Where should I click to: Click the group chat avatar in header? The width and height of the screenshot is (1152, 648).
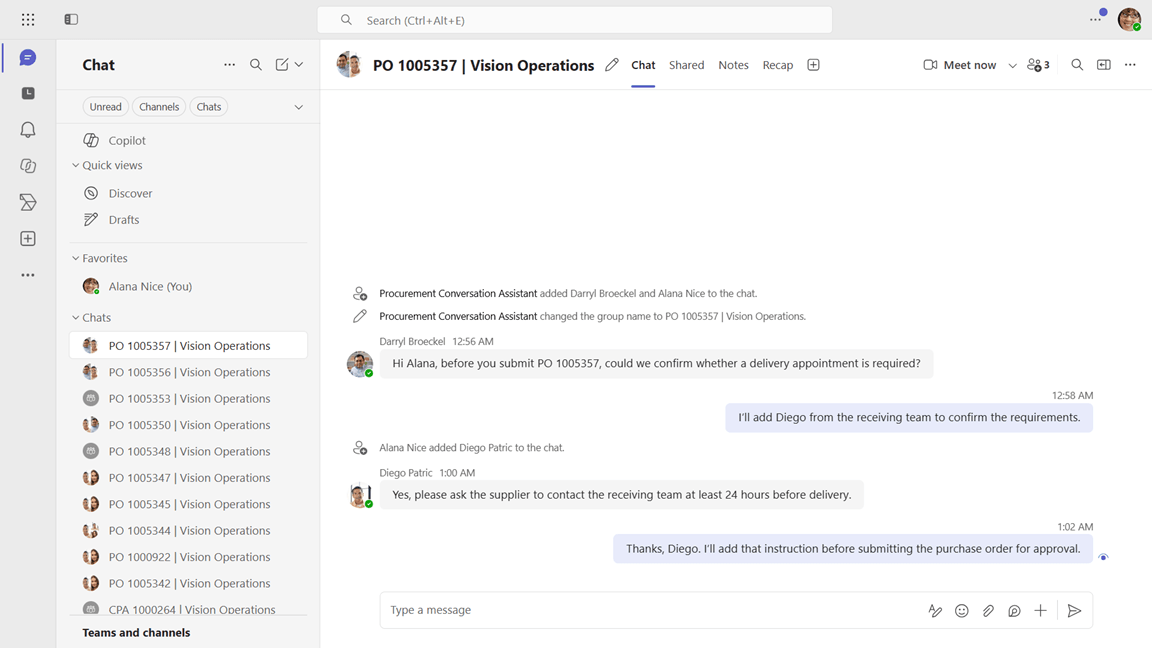coord(349,65)
